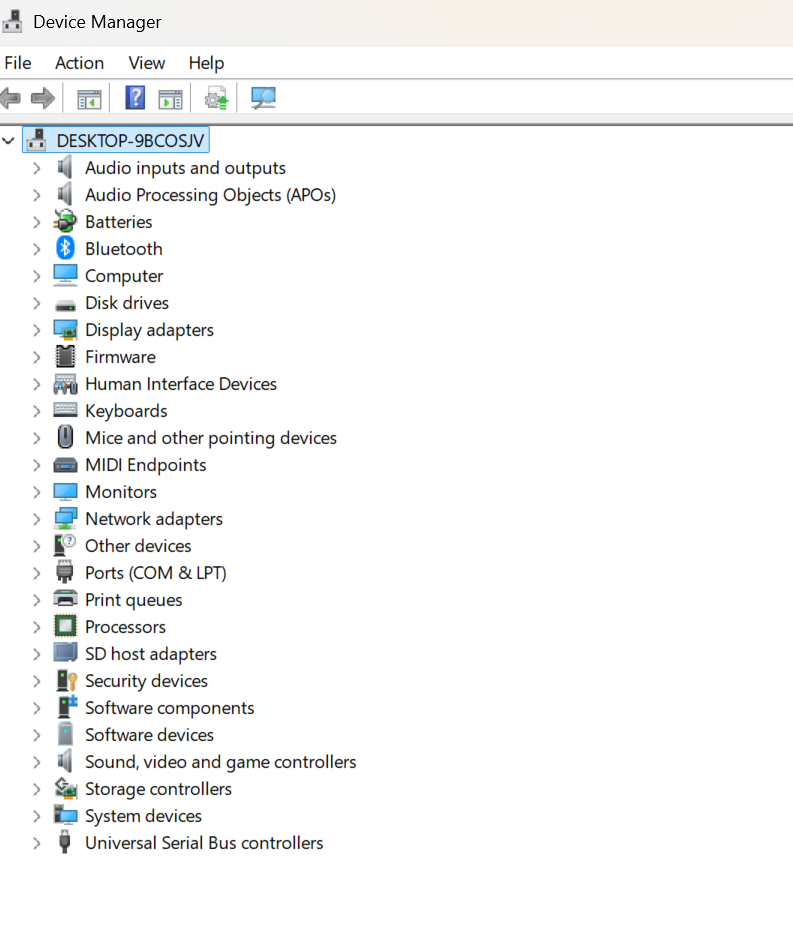The width and height of the screenshot is (793, 940).
Task: Expand the Bluetooth chevron
Action: tap(37, 249)
